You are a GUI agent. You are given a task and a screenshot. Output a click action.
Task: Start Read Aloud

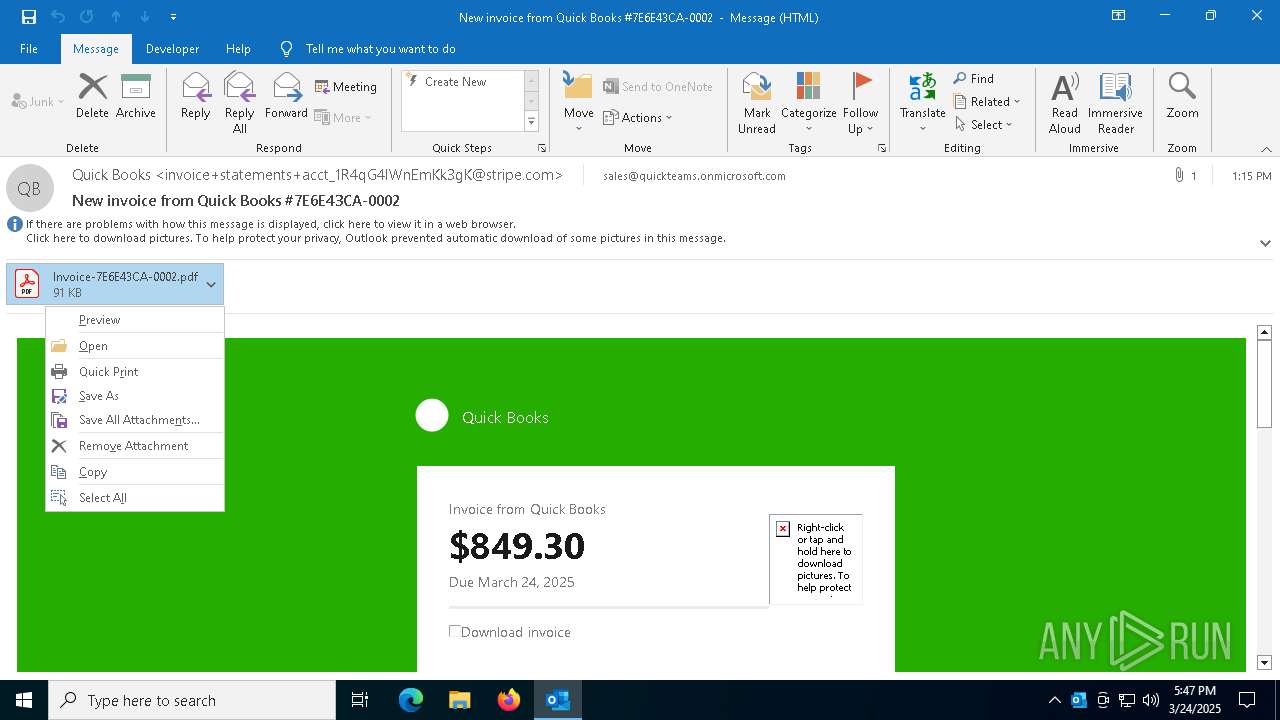pyautogui.click(x=1065, y=102)
